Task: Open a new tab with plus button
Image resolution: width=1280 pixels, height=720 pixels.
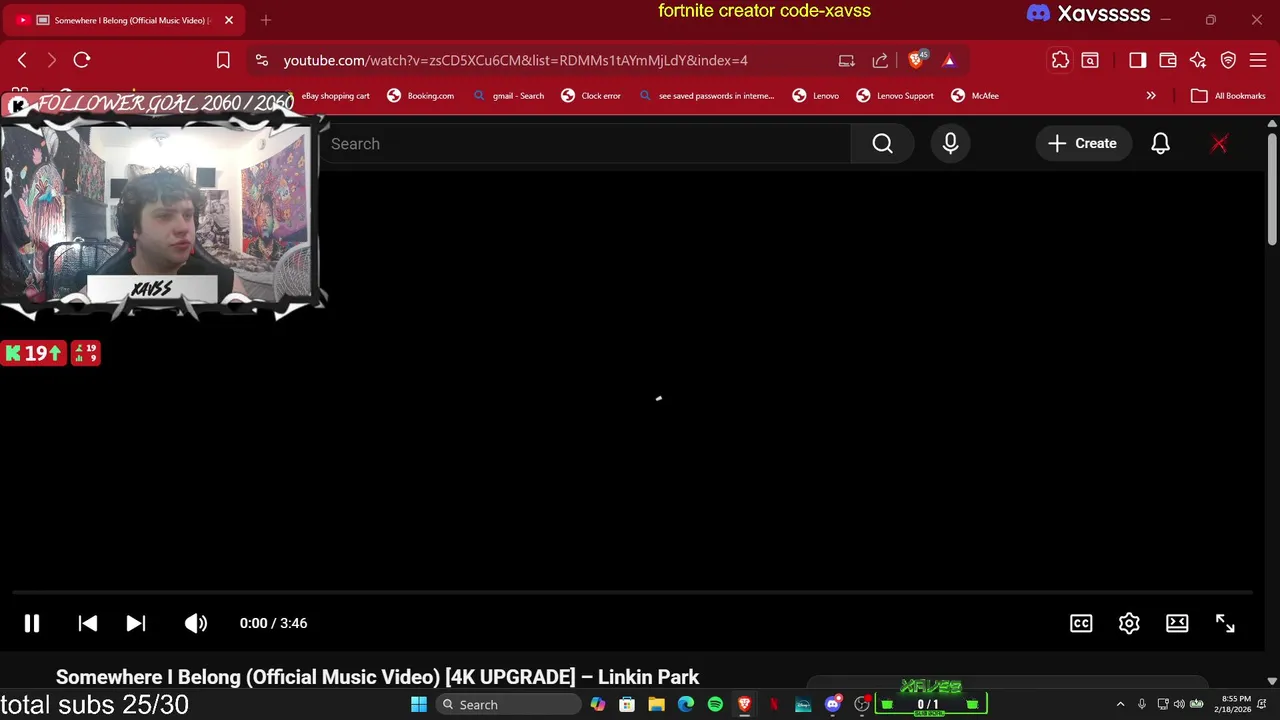Action: coord(266,20)
